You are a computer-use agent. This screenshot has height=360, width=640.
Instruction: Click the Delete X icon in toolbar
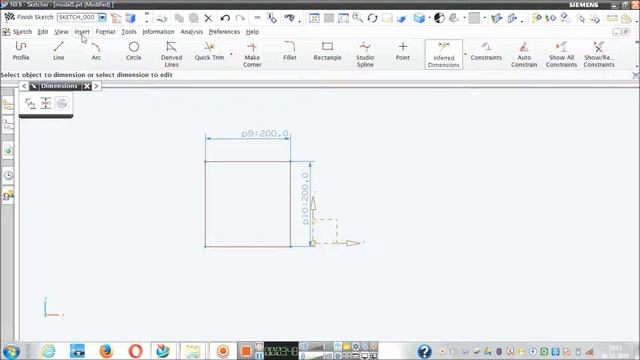[208, 18]
